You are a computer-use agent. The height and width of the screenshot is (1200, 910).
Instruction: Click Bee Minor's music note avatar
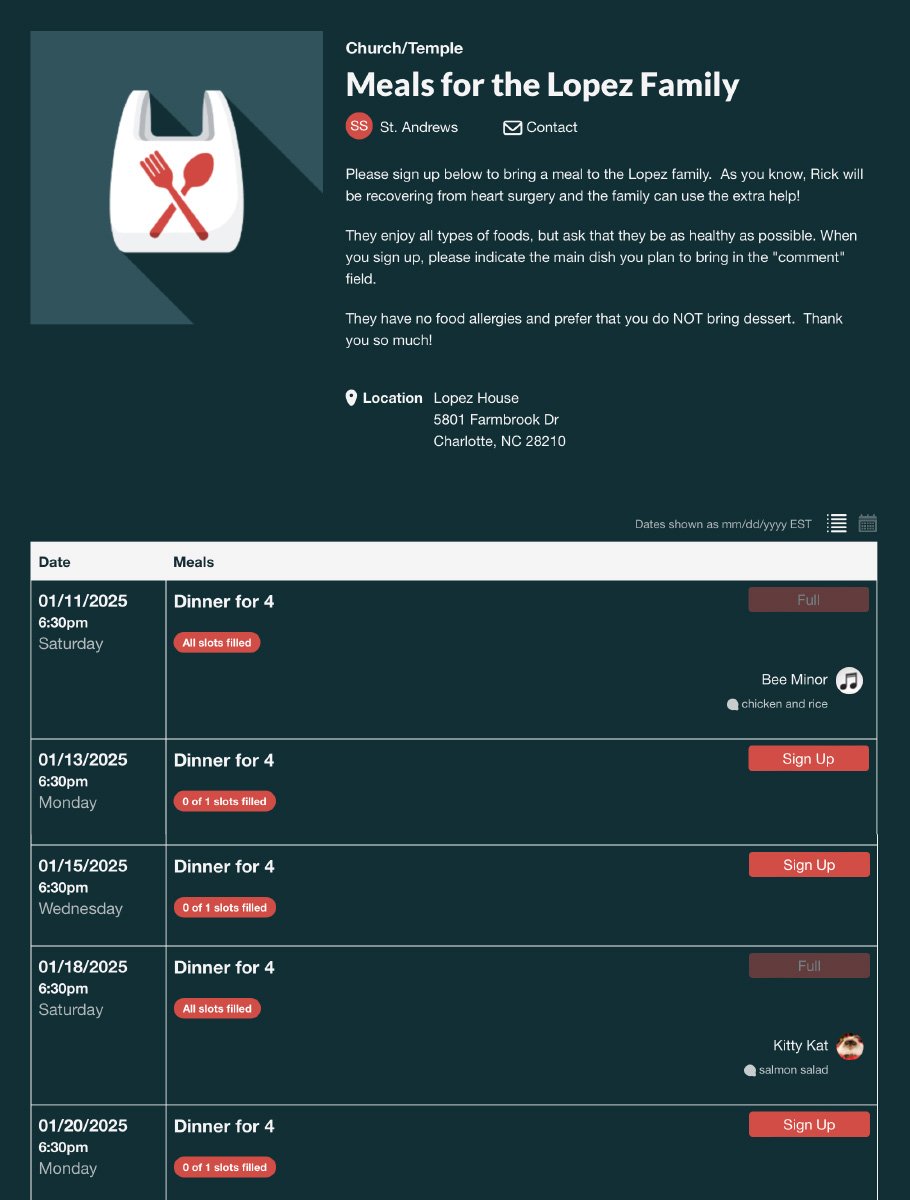click(x=849, y=680)
